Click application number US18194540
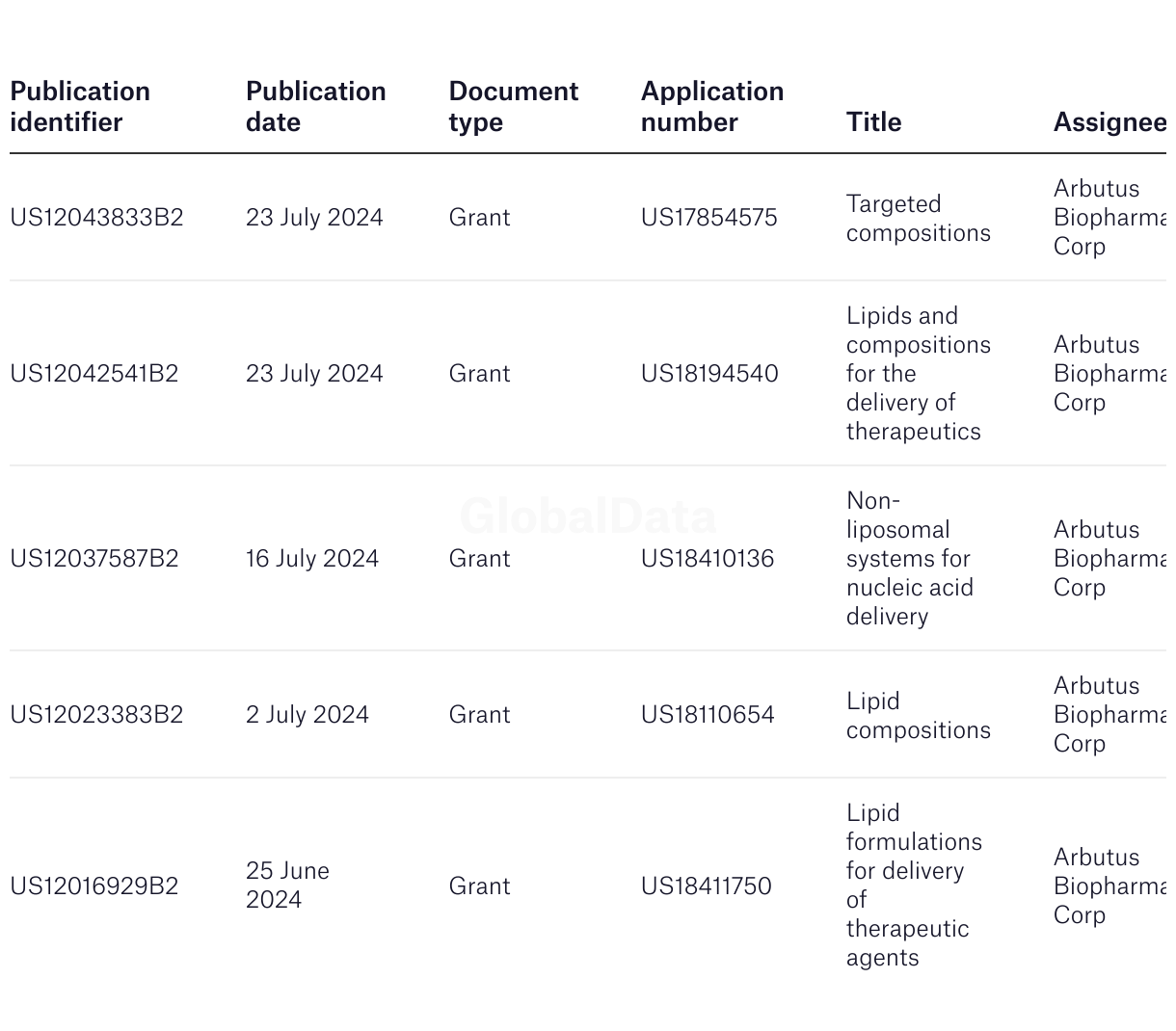Screen dimensions: 1176x1031 (x=709, y=374)
